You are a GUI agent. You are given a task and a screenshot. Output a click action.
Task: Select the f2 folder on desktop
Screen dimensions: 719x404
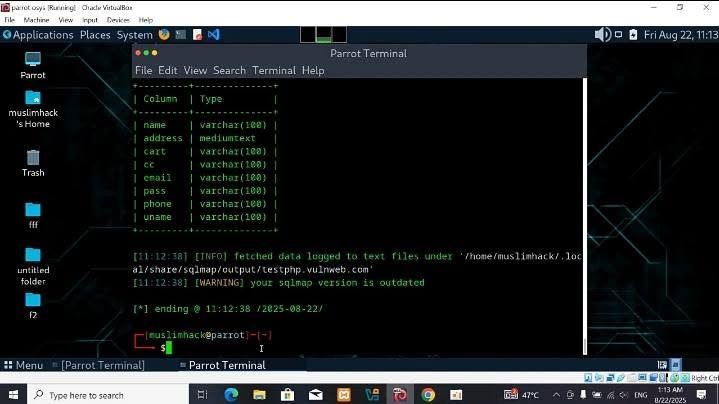click(x=33, y=306)
